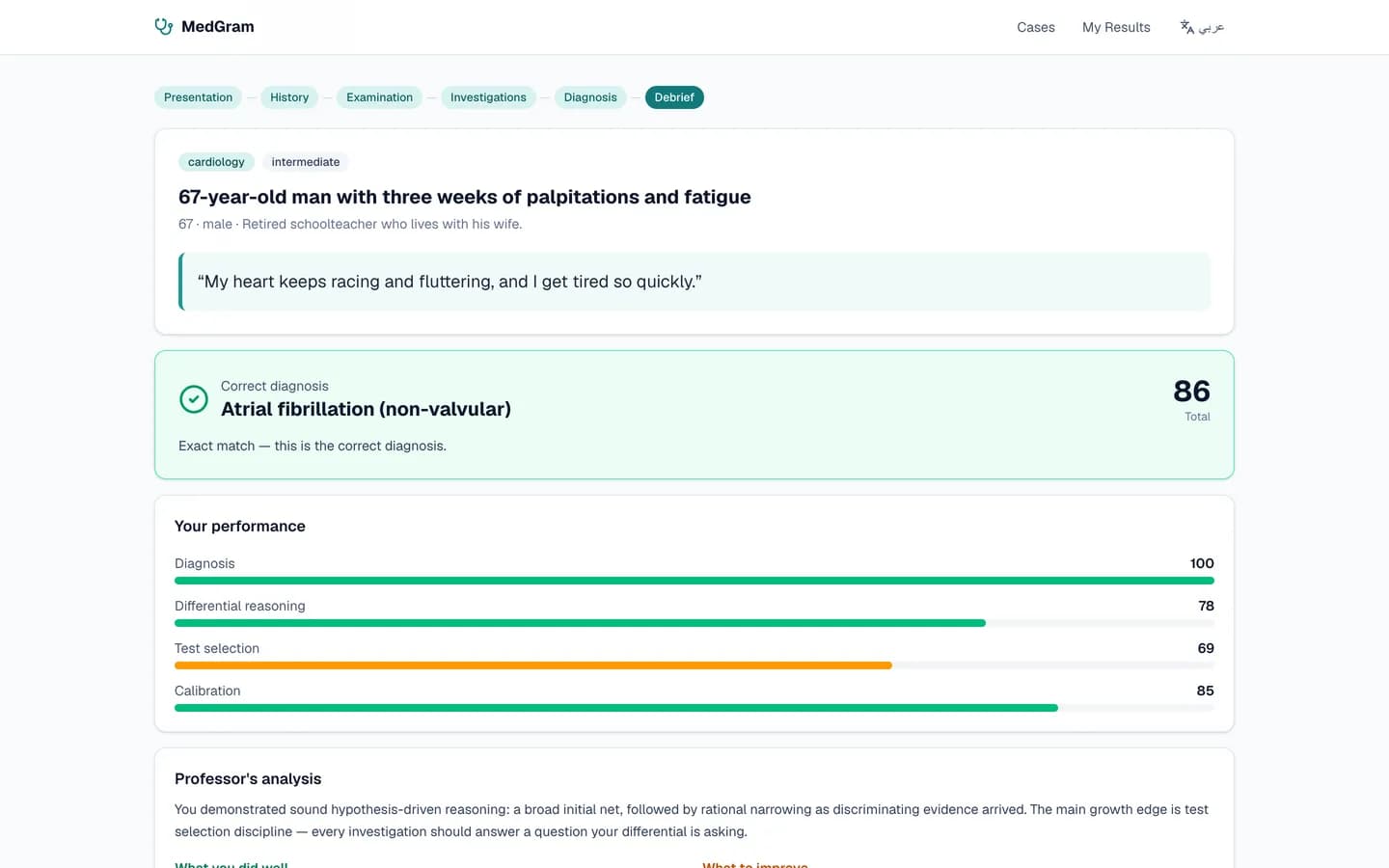Select the Debrief step
The image size is (1389, 868).
(x=674, y=97)
